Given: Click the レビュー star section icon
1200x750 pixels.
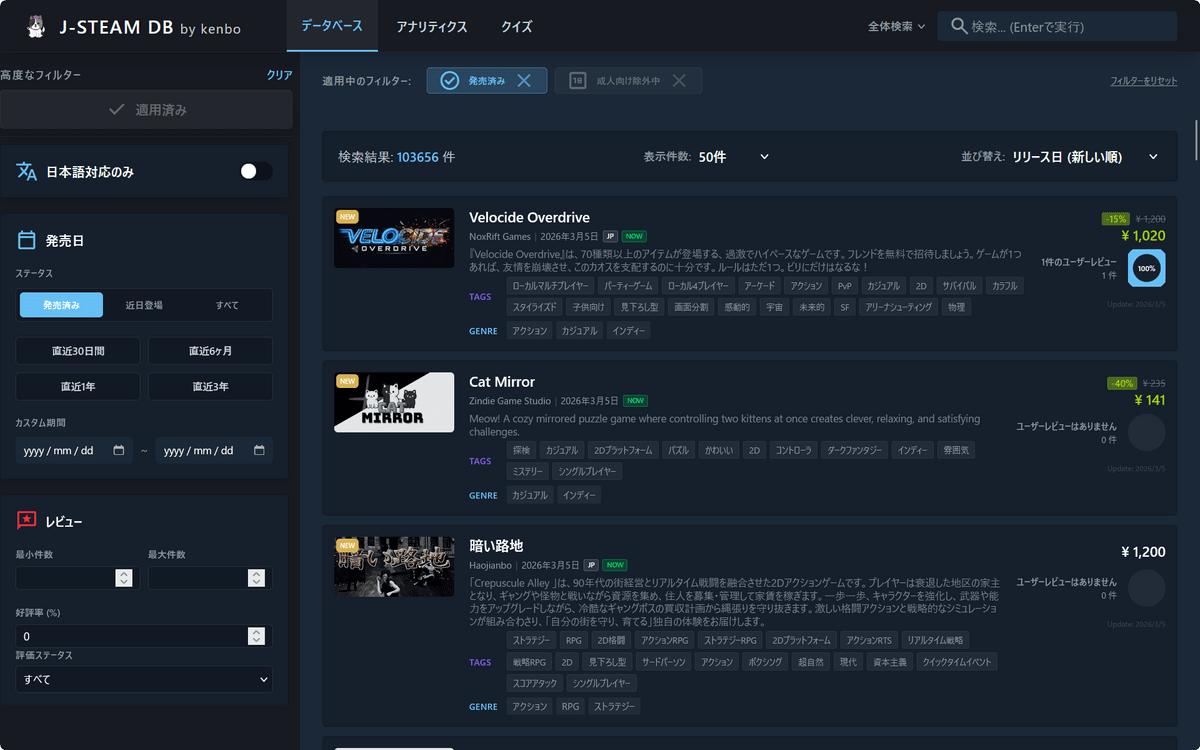Looking at the screenshot, I should 27,521.
